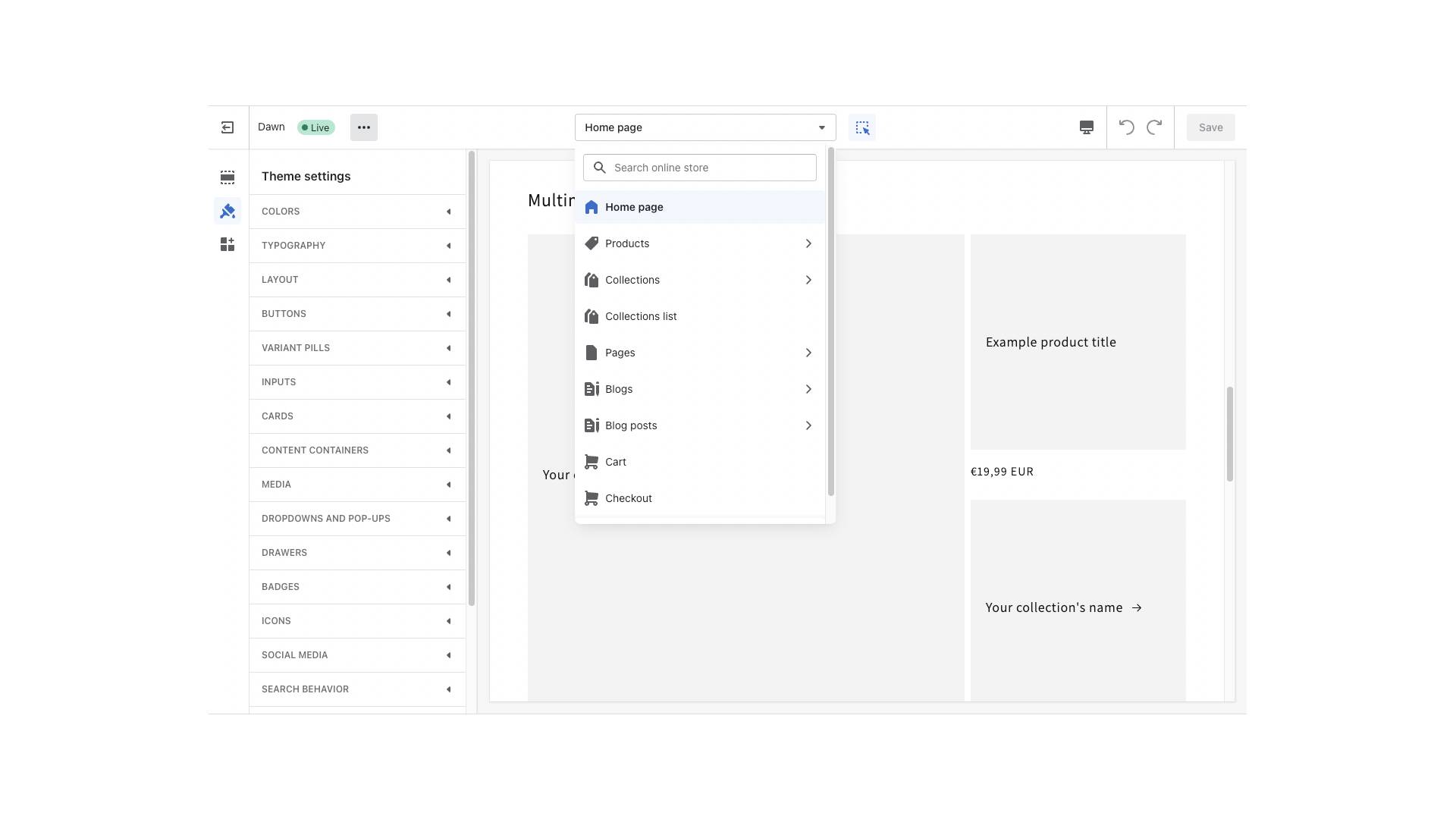
Task: Choose Checkout from the template list
Action: click(x=700, y=498)
